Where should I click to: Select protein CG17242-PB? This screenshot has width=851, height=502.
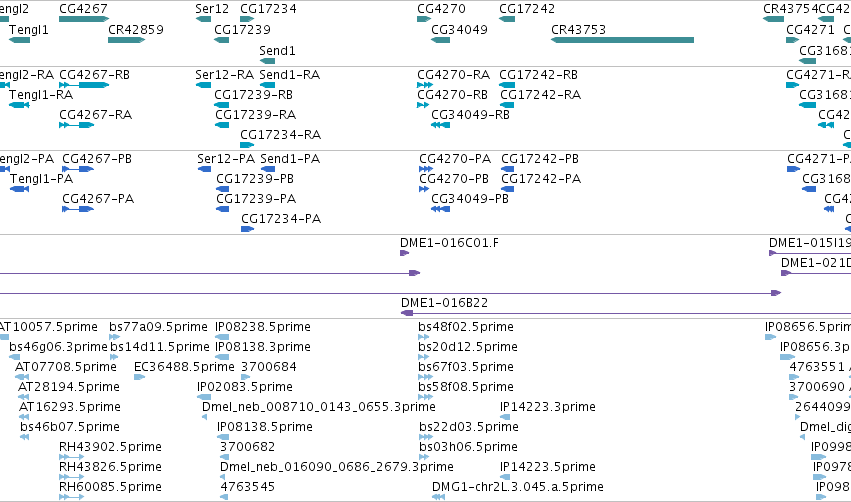tap(540, 158)
